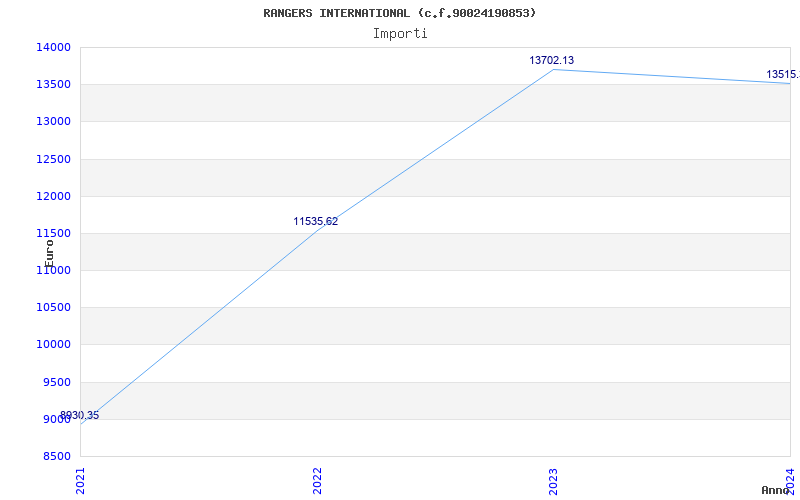
Task: Select the 12500 y-axis tick label
Action: click(x=53, y=159)
